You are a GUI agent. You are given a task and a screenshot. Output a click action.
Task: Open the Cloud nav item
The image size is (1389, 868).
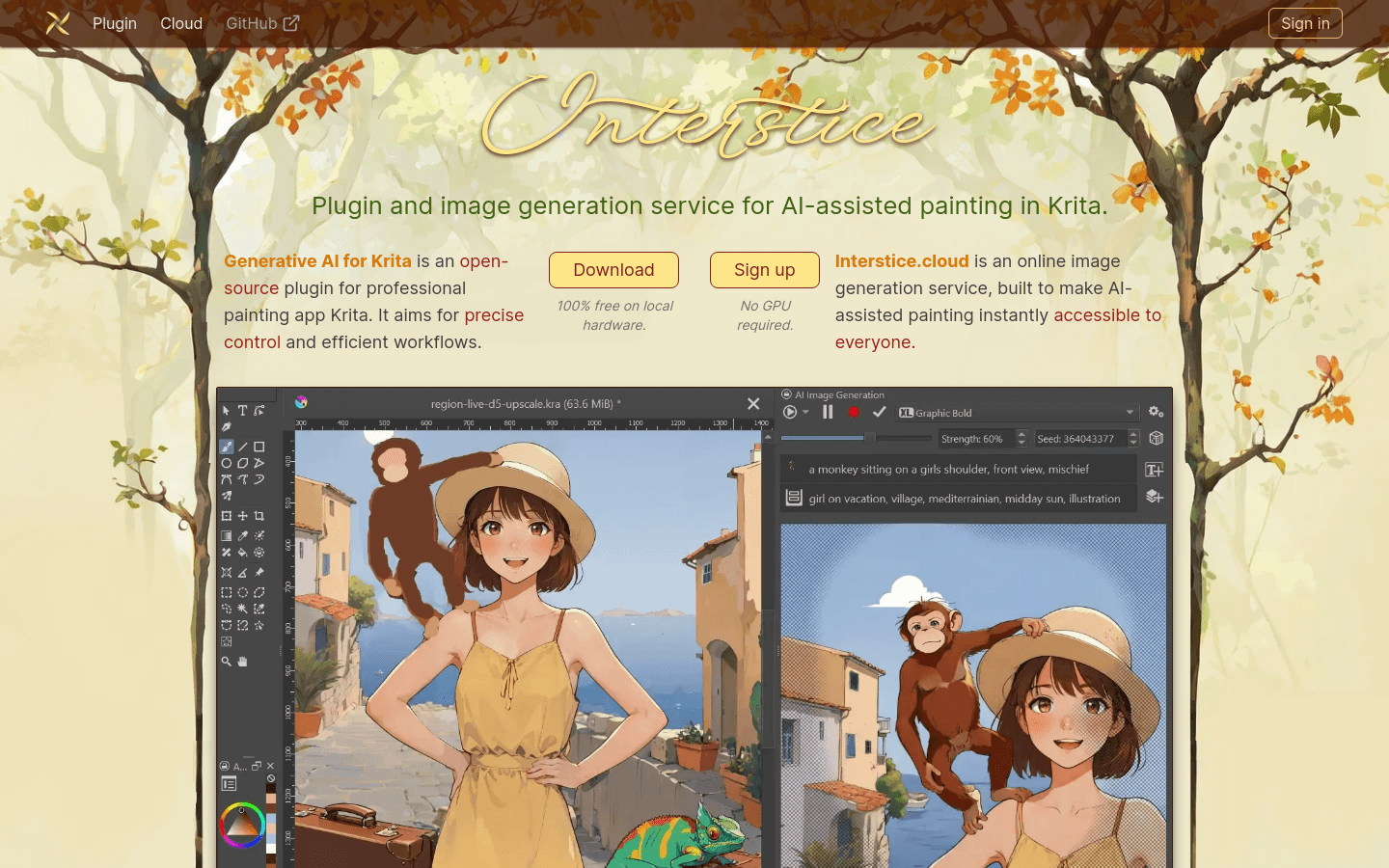[x=181, y=23]
